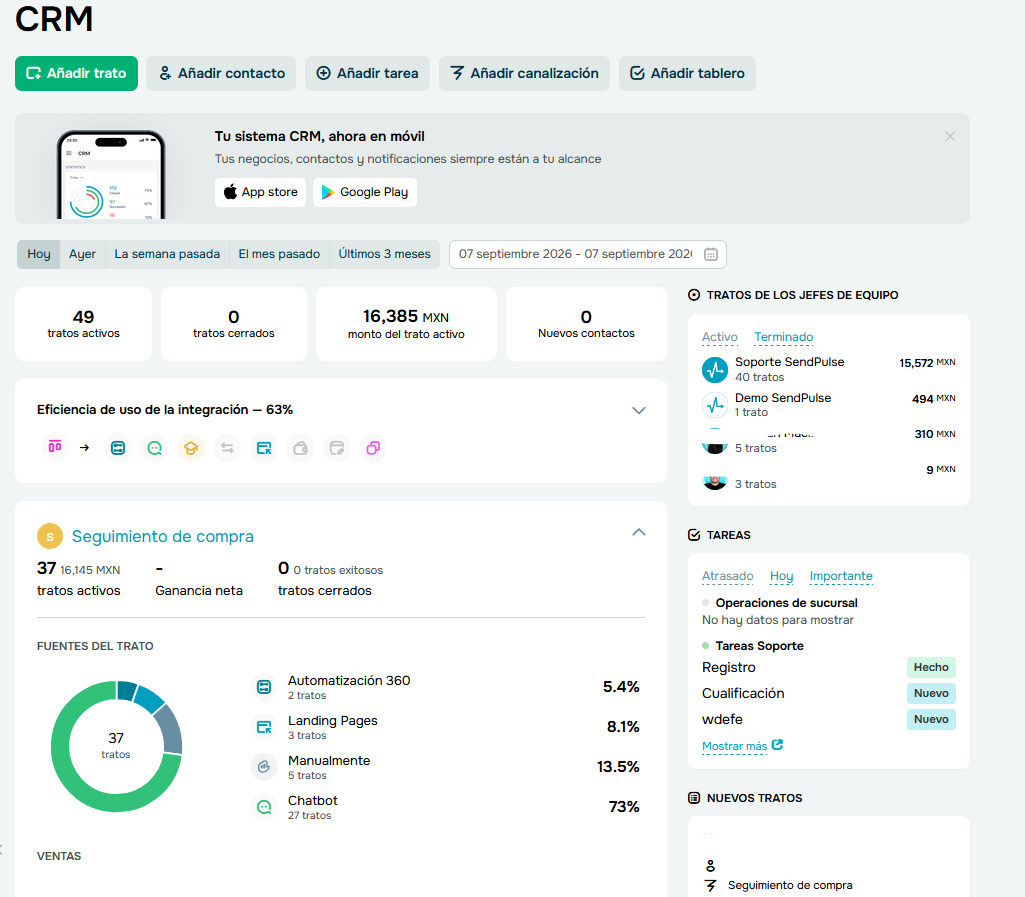Select the Hoy date filter
This screenshot has width=1025, height=897.
(x=39, y=254)
